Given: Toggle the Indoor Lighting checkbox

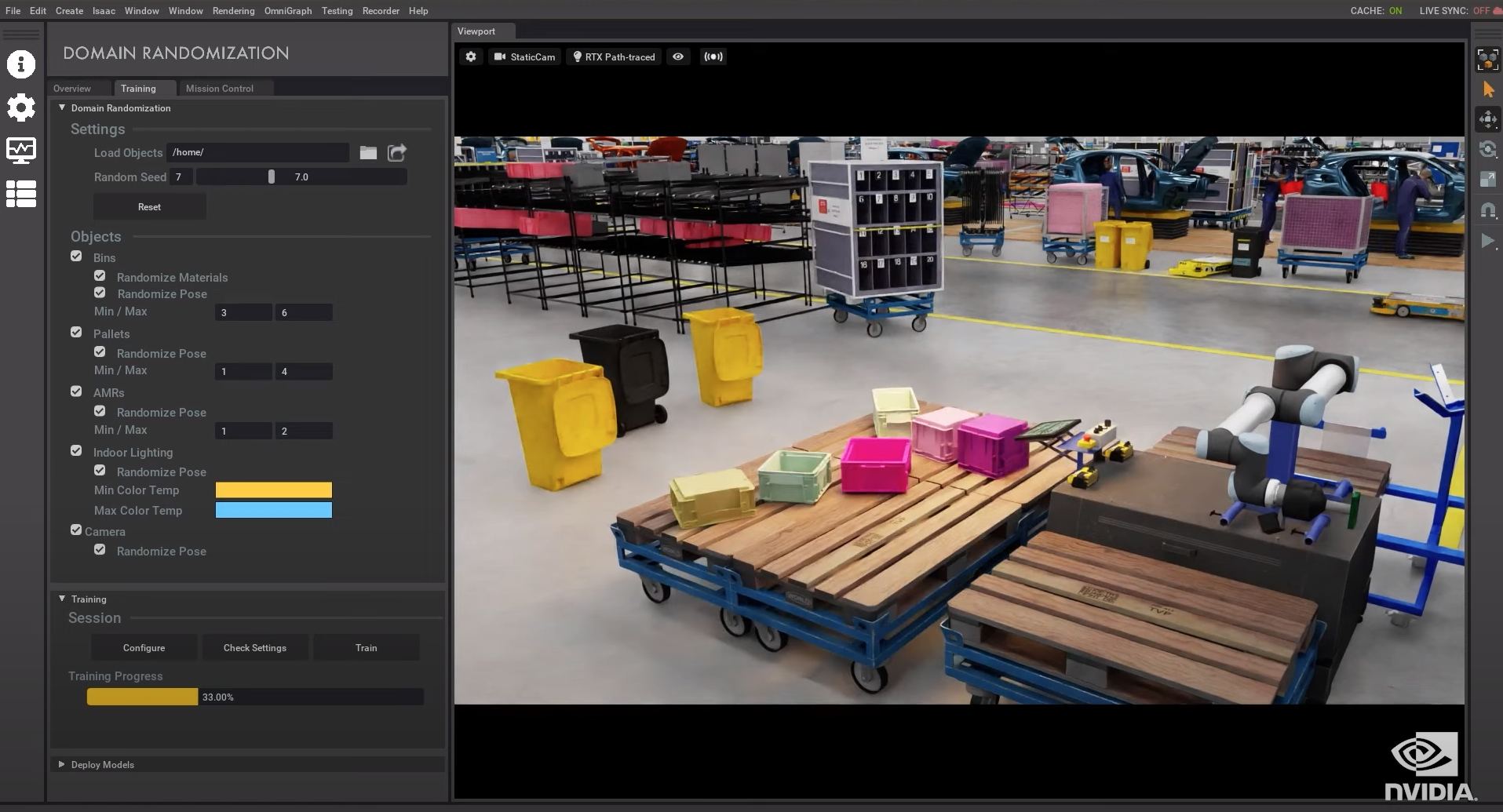Looking at the screenshot, I should pyautogui.click(x=76, y=451).
